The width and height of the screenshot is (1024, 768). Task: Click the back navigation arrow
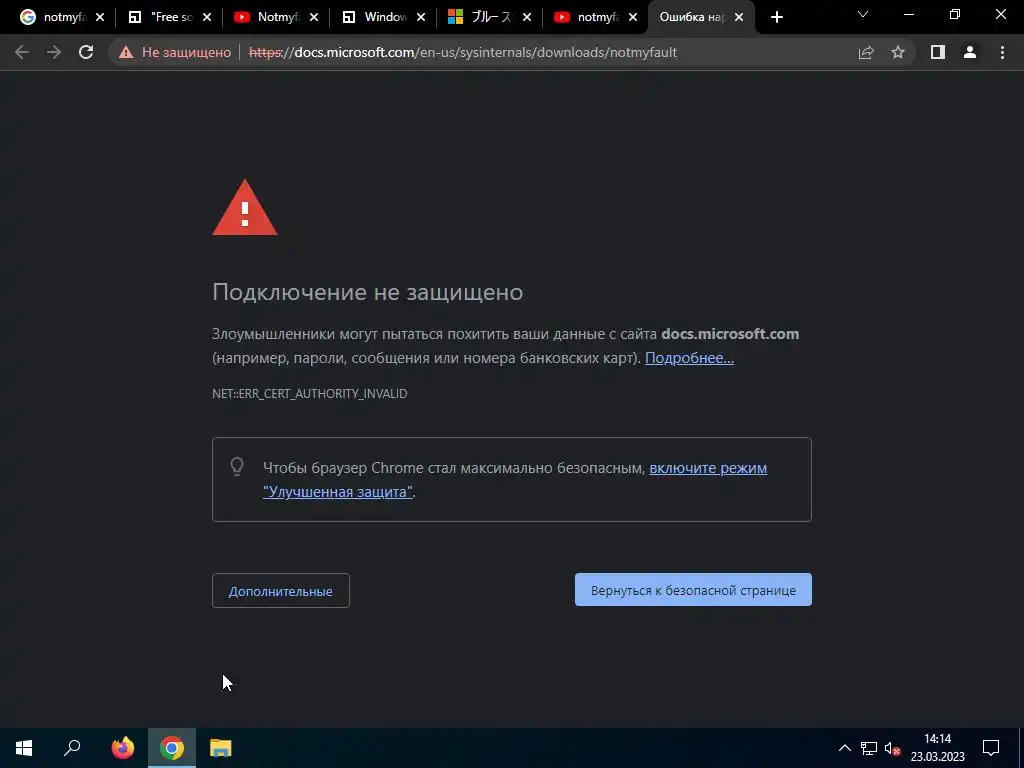[22, 52]
